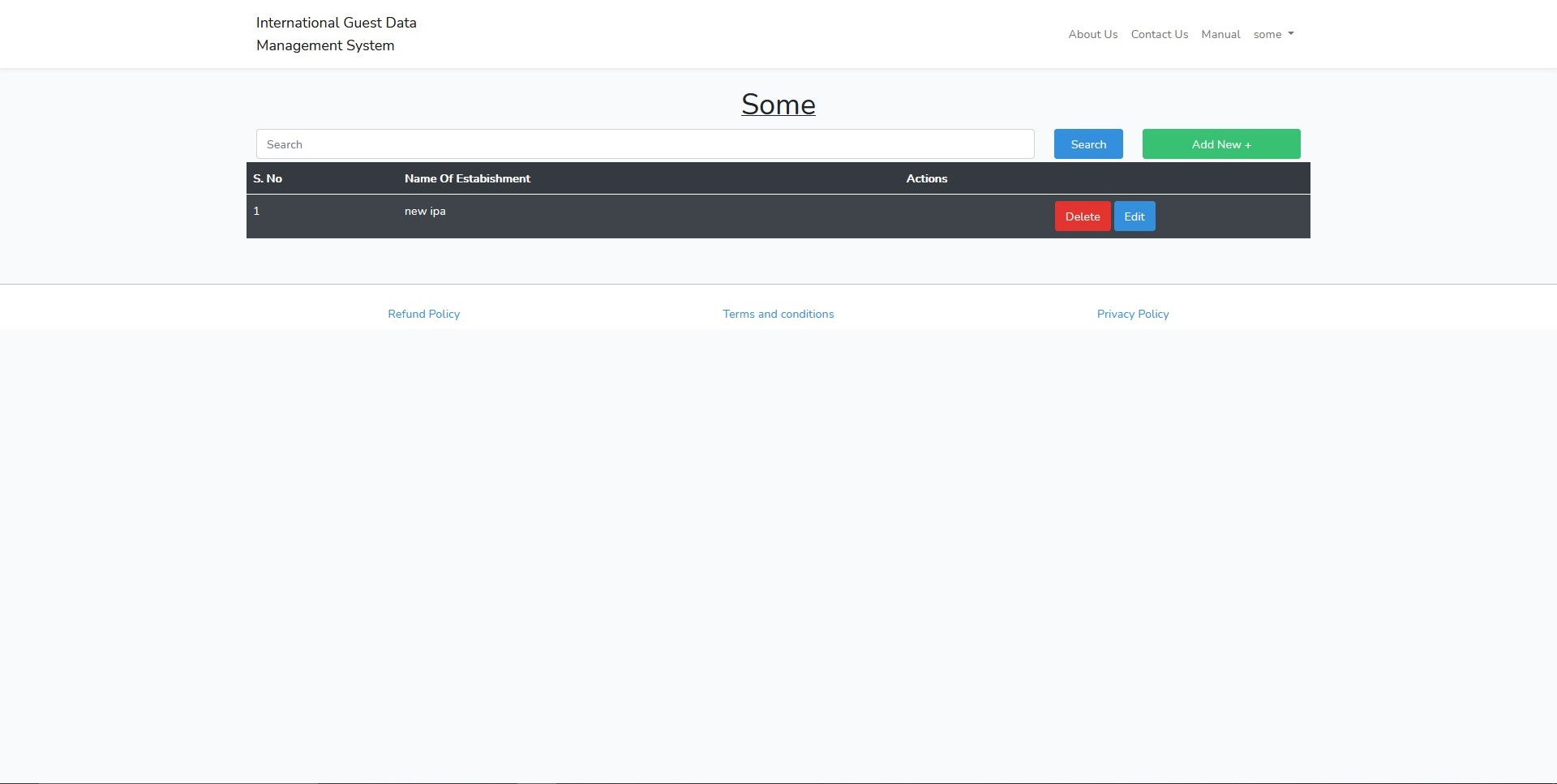View the Terms and conditions link

(778, 314)
